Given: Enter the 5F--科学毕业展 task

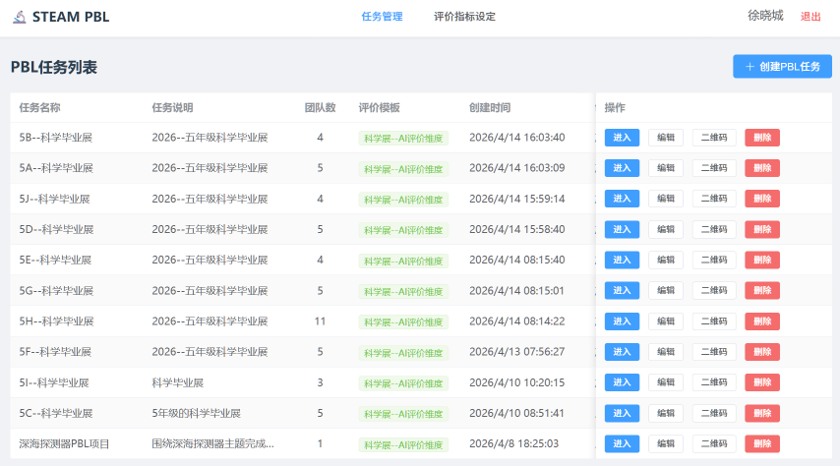Looking at the screenshot, I should click(x=622, y=352).
